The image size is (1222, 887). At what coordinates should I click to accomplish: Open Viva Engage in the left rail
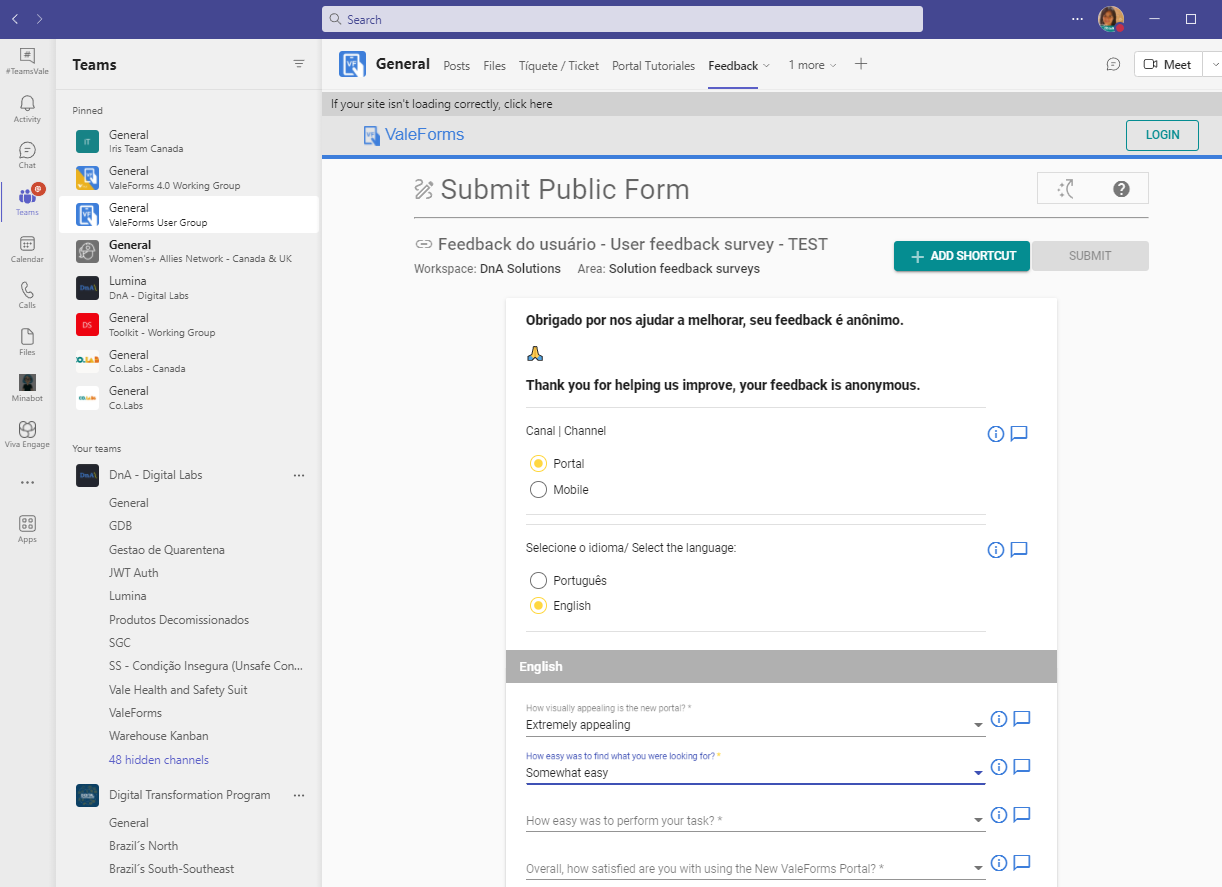pos(27,434)
